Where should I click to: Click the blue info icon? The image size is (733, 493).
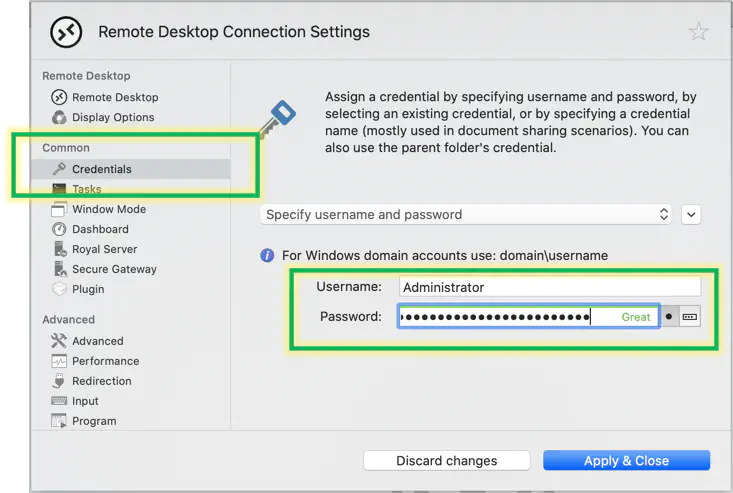coord(267,256)
